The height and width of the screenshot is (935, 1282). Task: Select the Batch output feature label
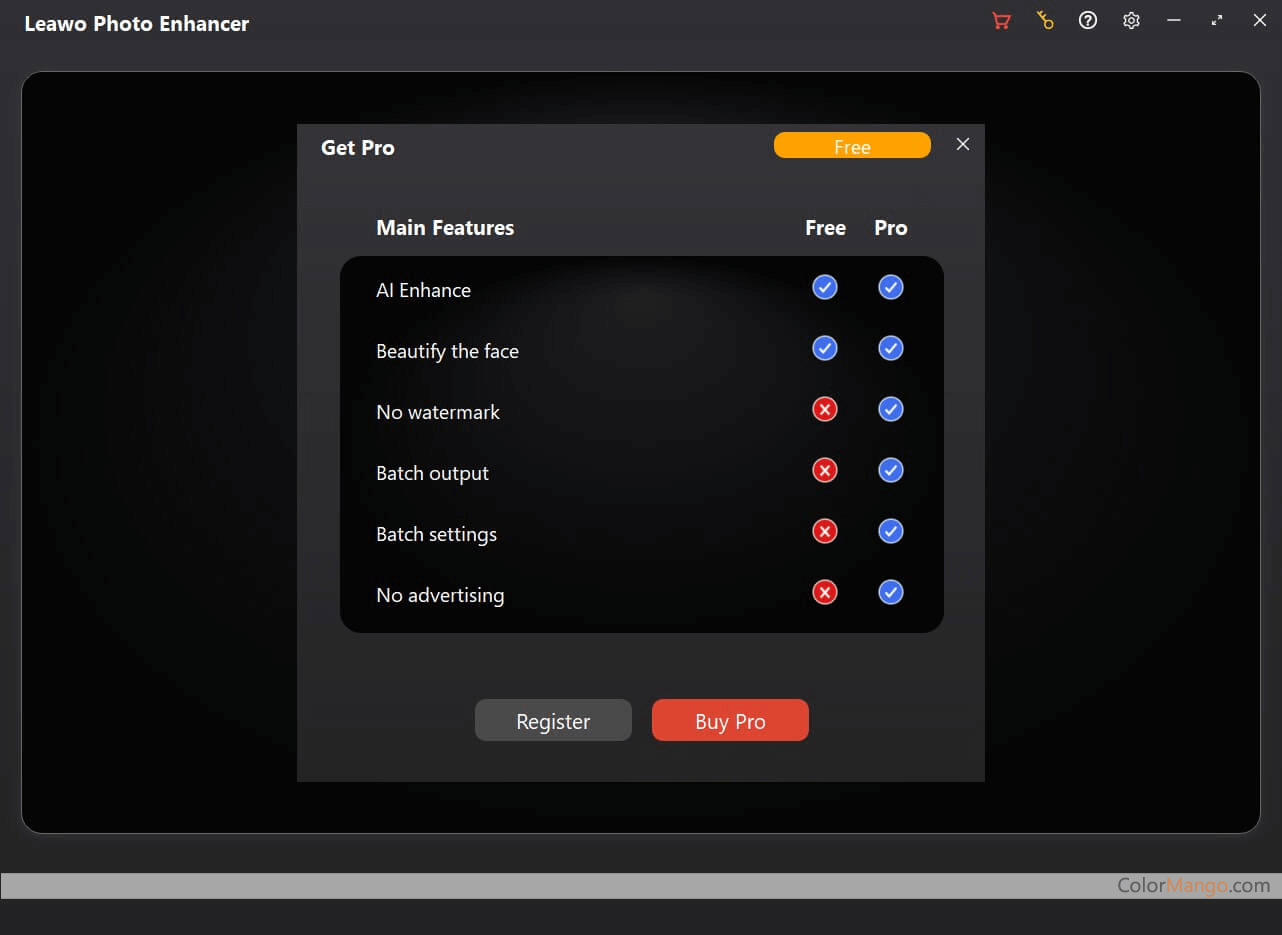432,474
